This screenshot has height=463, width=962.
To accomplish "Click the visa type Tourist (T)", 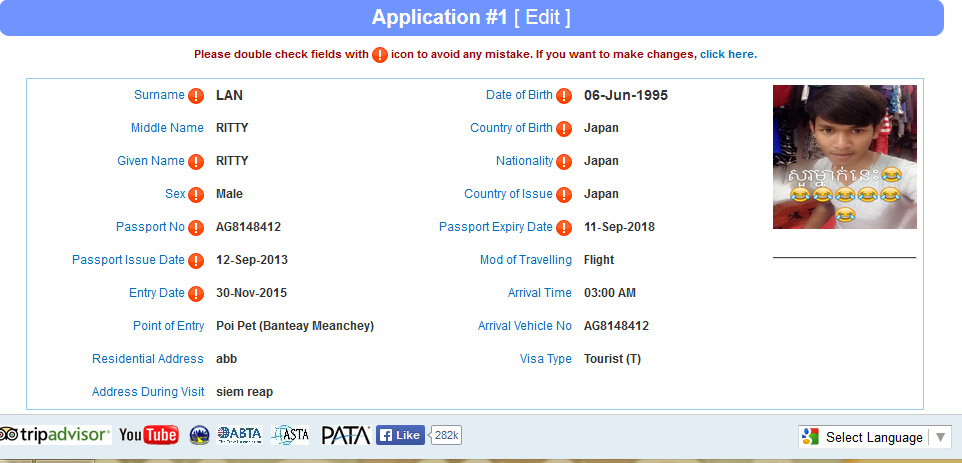I will coord(612,359).
